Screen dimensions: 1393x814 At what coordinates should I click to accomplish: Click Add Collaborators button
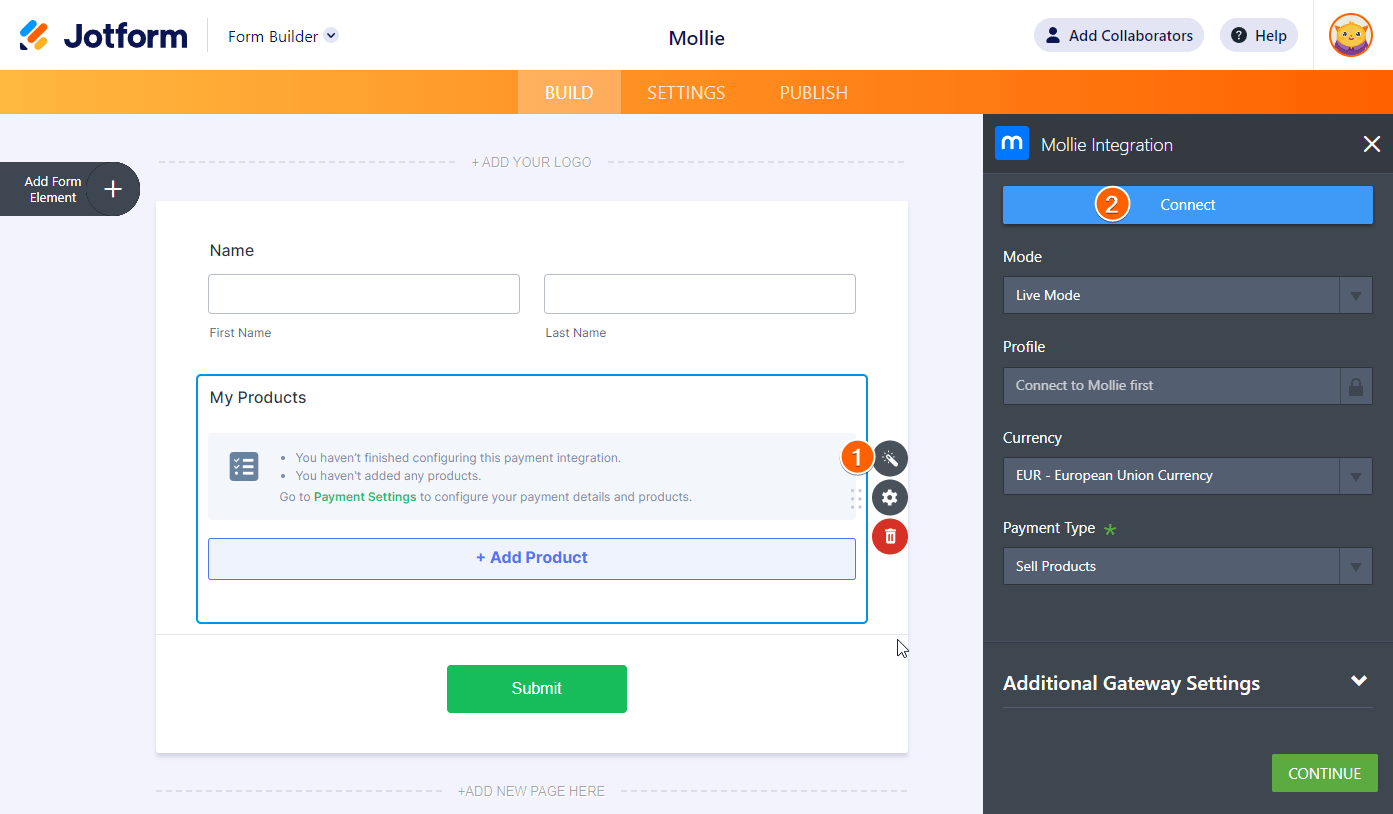1118,35
